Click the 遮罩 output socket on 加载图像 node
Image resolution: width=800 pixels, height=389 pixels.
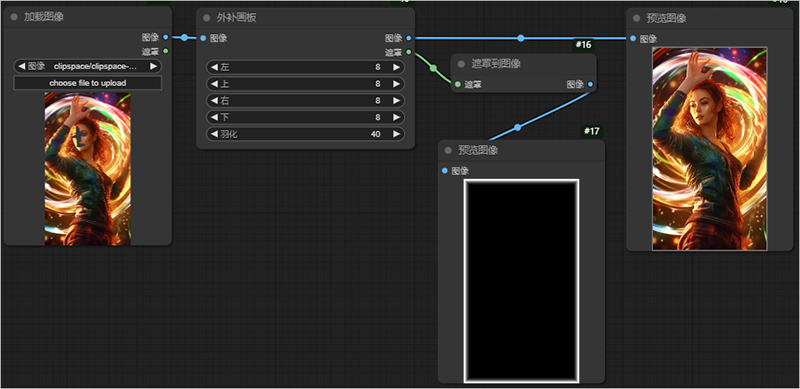(165, 51)
